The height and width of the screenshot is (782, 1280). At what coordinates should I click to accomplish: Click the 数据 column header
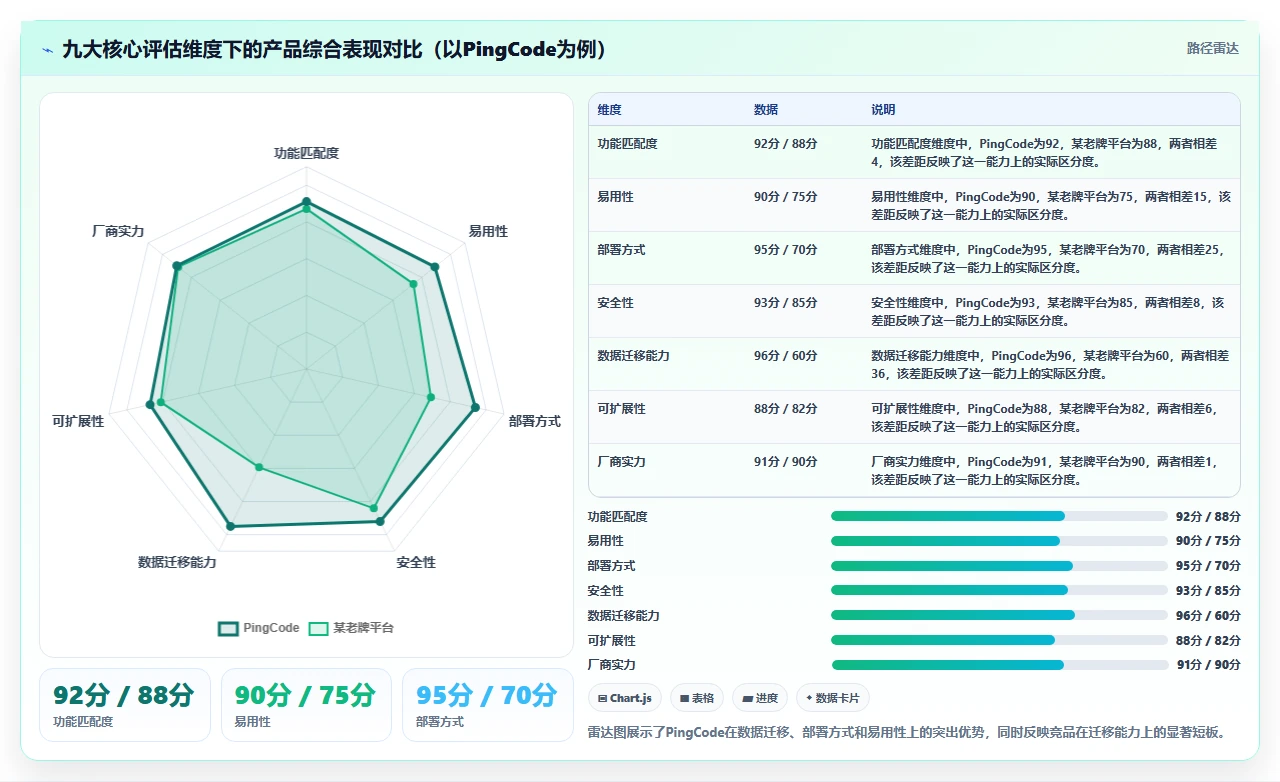click(766, 109)
